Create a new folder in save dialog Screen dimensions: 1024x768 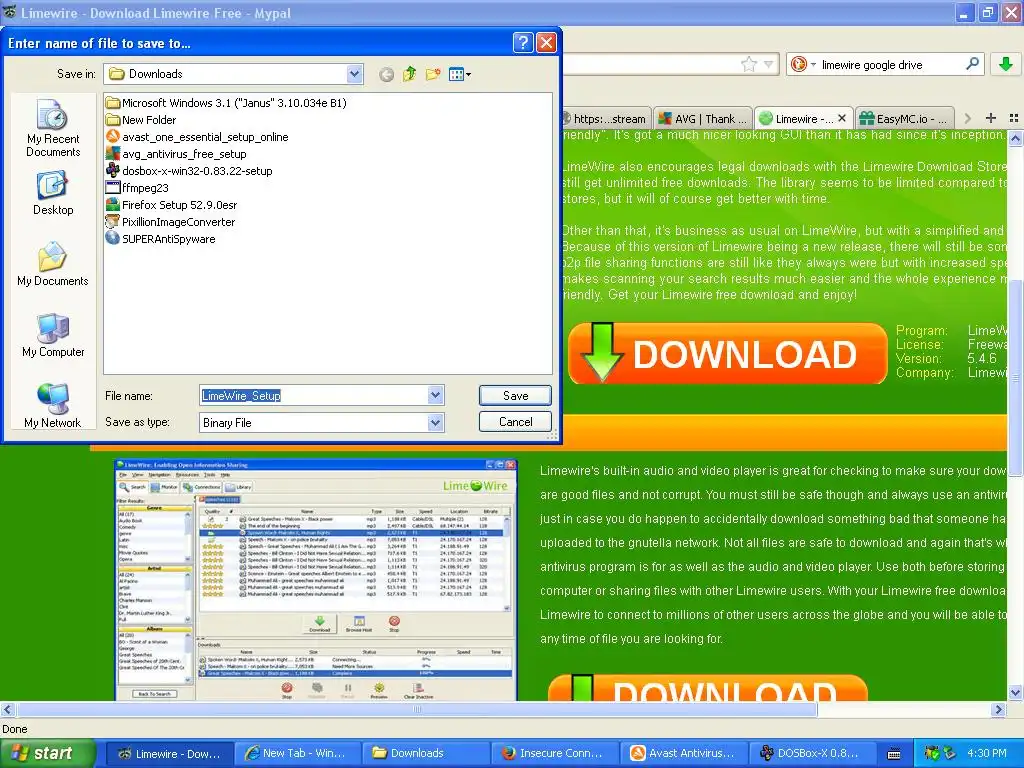(x=432, y=74)
